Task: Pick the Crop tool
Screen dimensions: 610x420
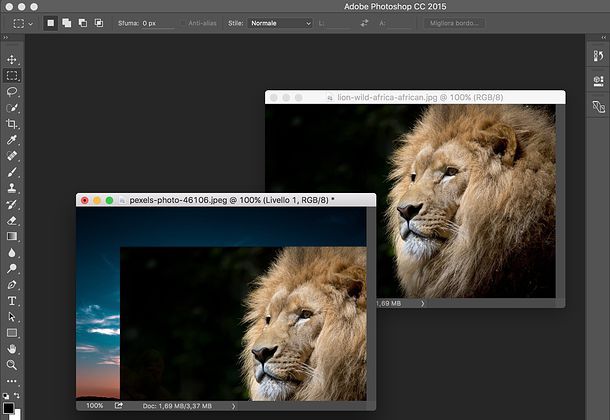Action: pos(12,124)
